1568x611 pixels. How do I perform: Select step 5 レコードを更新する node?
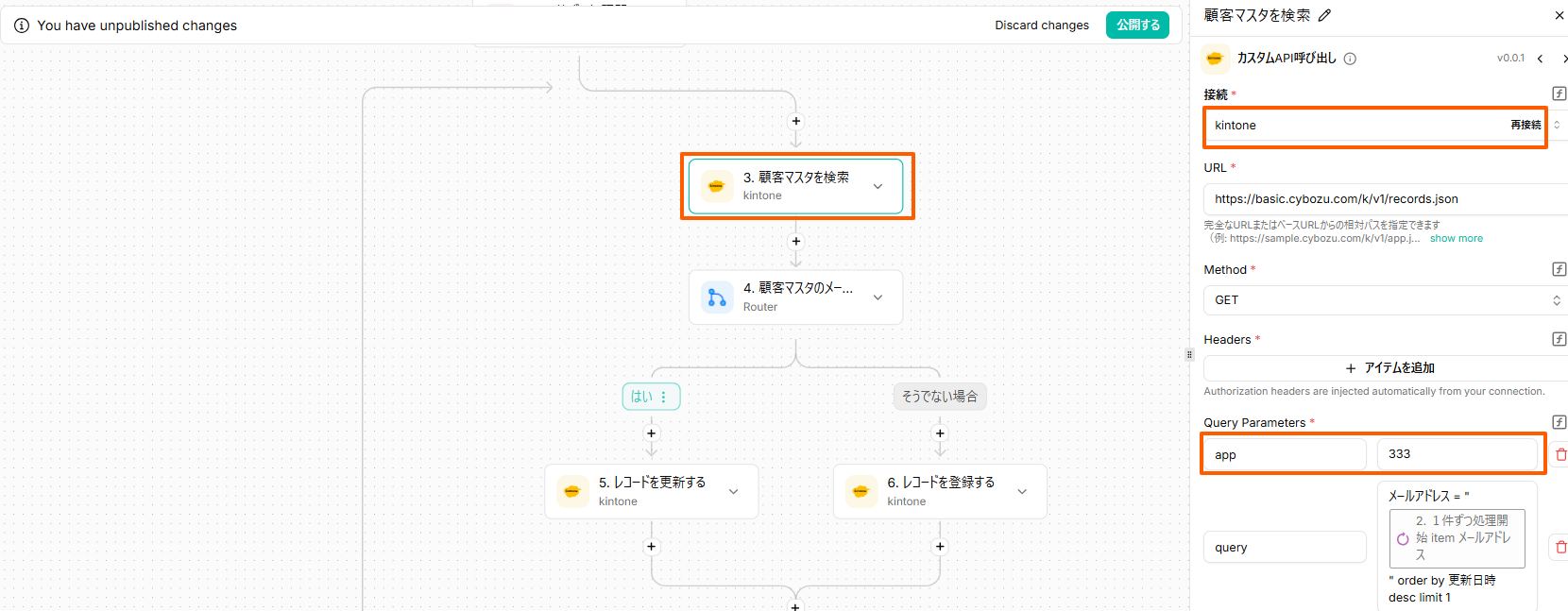click(651, 491)
